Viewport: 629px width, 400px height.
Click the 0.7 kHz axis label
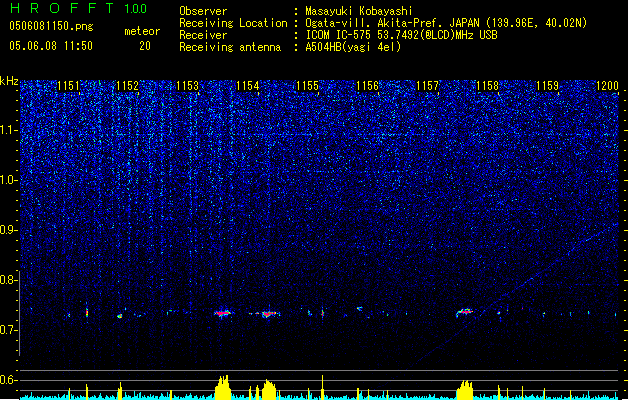coord(8,330)
